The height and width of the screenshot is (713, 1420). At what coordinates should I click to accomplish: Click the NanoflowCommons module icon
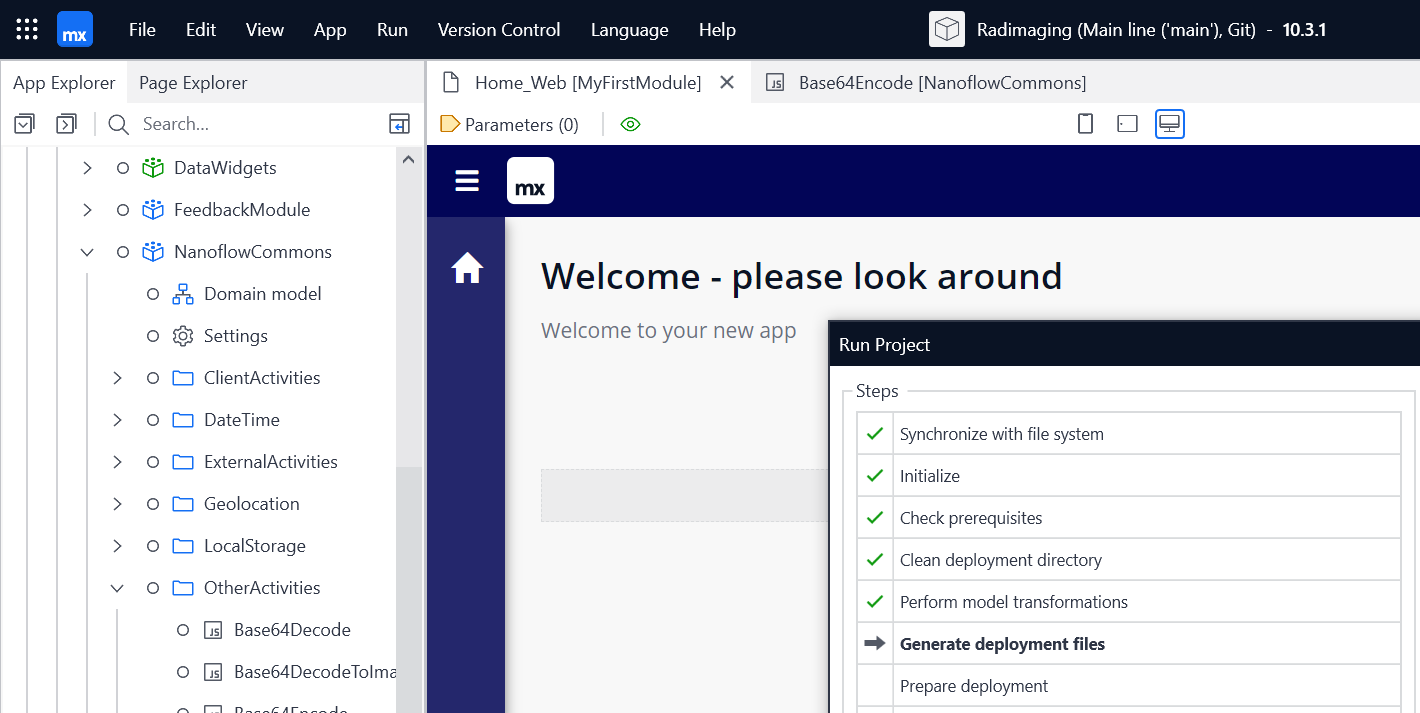pos(152,252)
